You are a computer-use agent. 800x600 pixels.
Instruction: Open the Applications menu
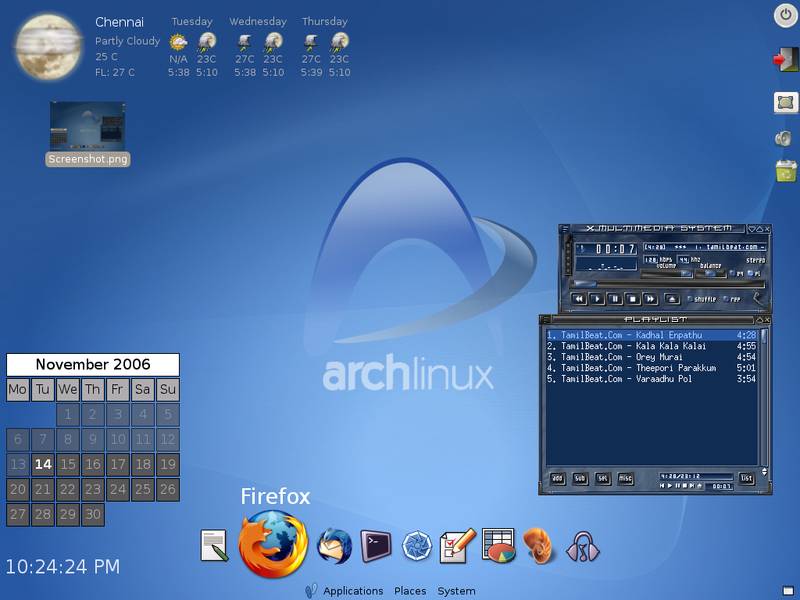[353, 591]
